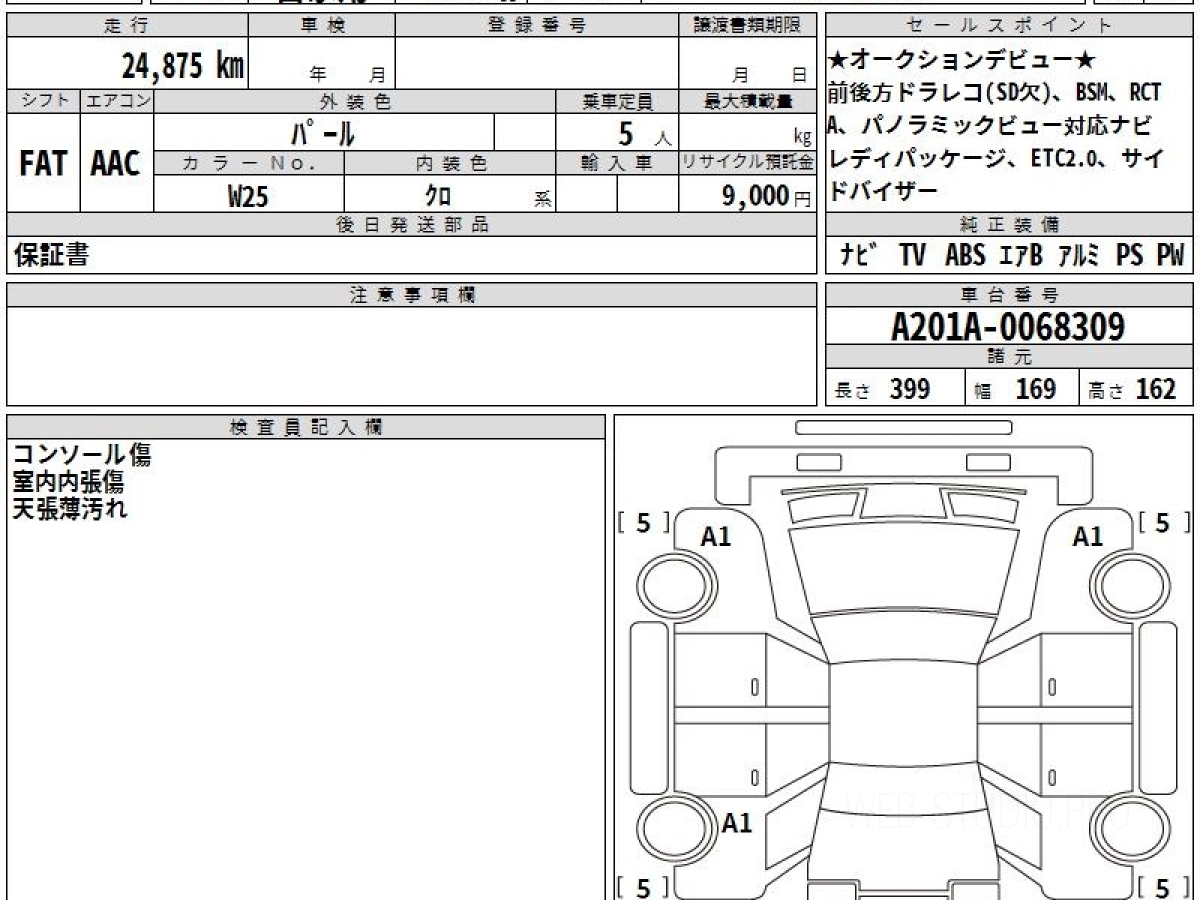Click the 登録番号 header cell

click(537, 26)
